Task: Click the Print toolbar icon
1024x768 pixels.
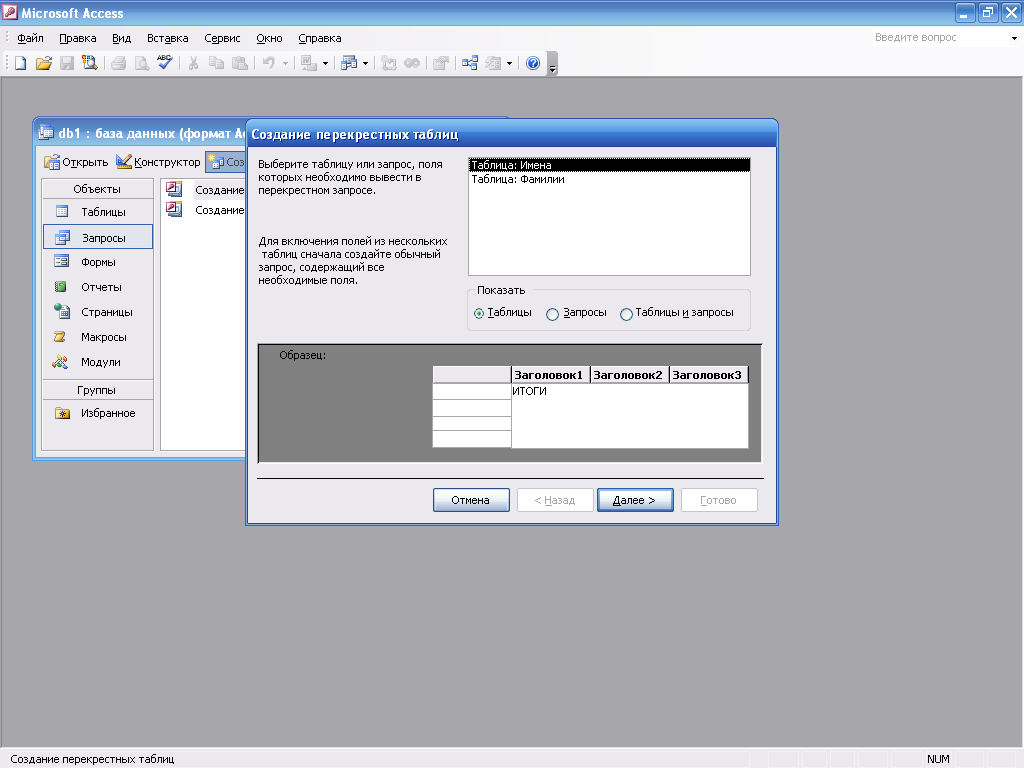Action: tap(119, 63)
